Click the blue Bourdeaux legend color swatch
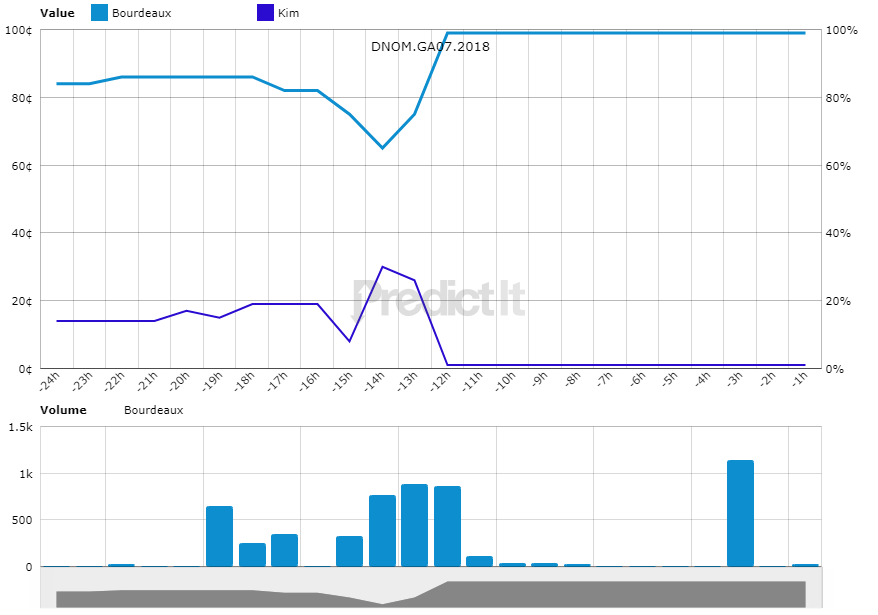This screenshot has width=878, height=615. (x=99, y=13)
